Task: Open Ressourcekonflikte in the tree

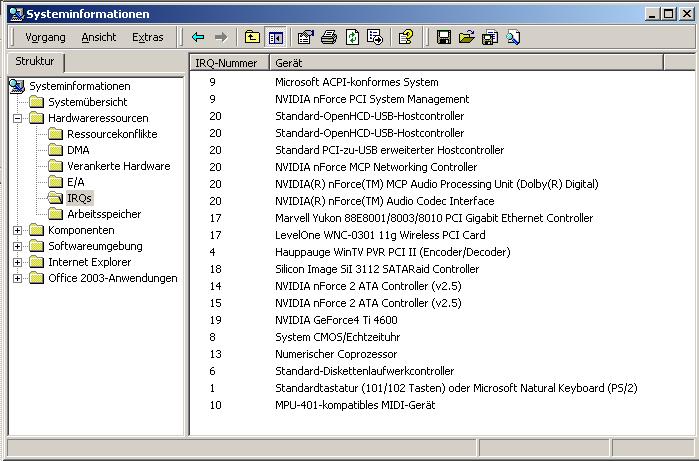Action: (x=112, y=134)
